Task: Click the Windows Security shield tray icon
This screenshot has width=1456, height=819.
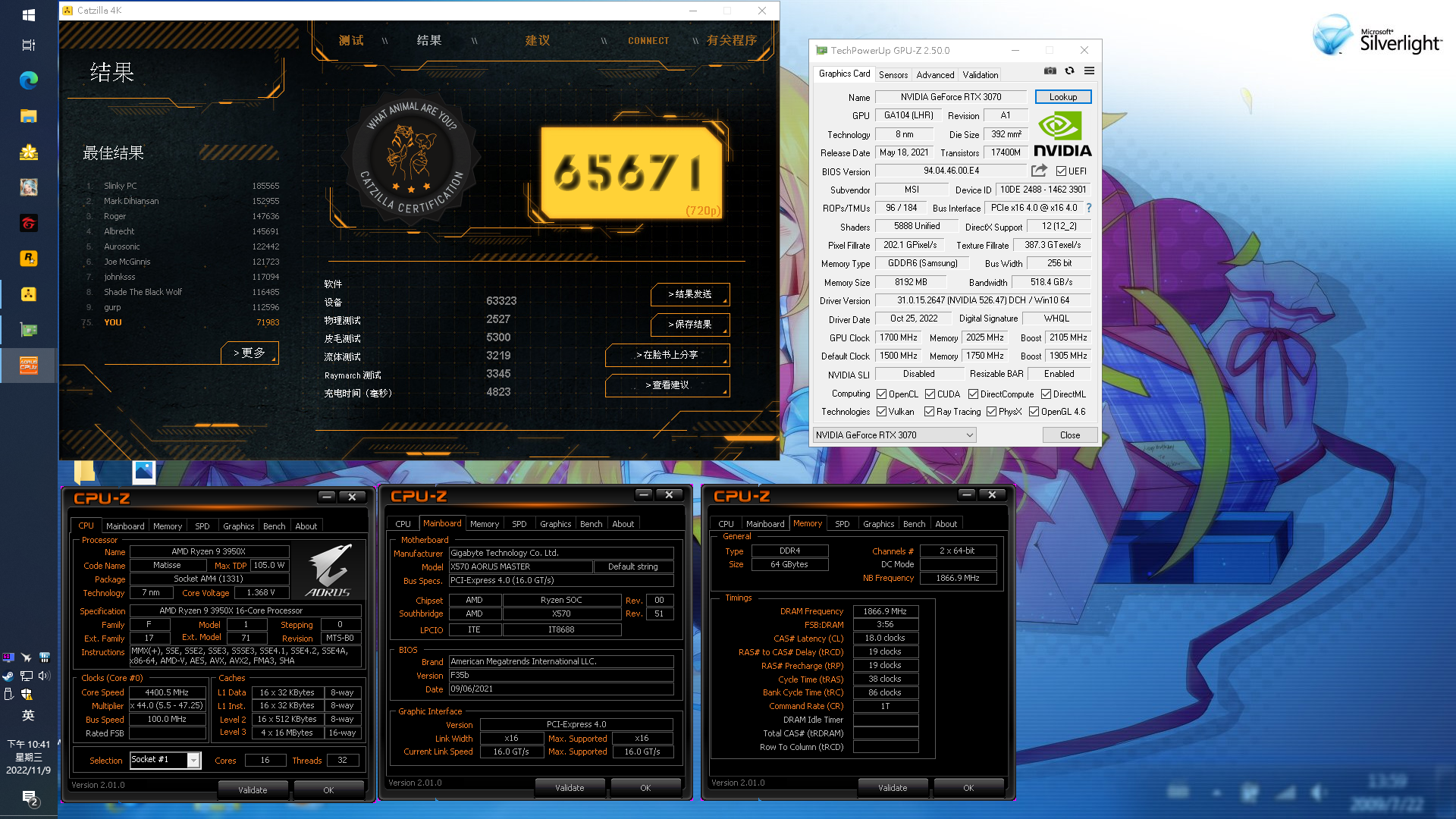Action: pos(27,694)
